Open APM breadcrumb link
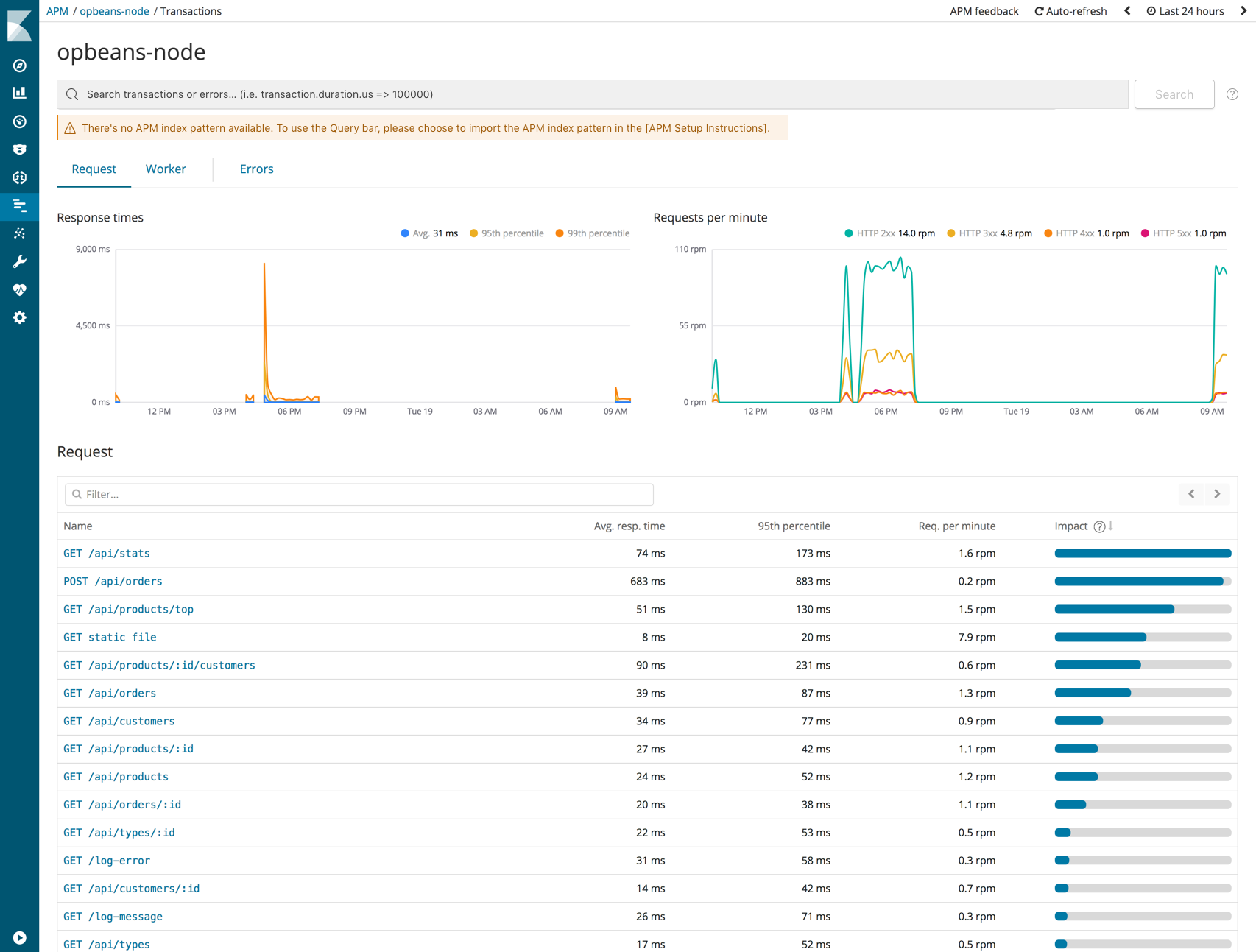1256x952 pixels. 57,11
